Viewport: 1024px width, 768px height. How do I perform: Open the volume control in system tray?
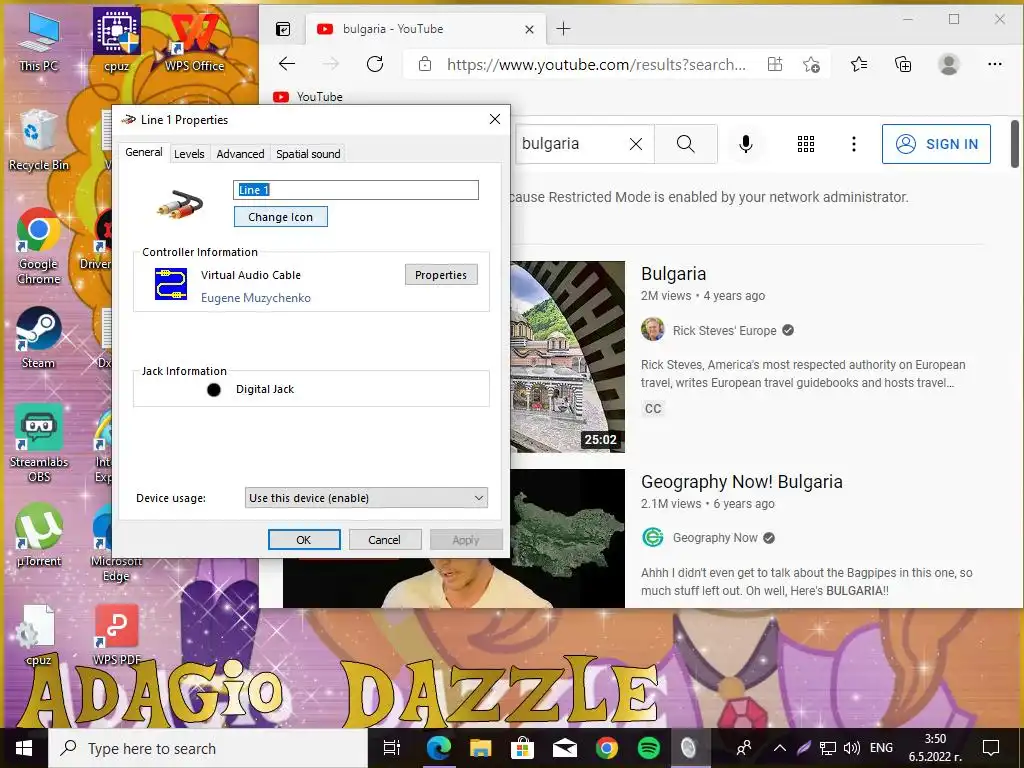click(x=851, y=748)
